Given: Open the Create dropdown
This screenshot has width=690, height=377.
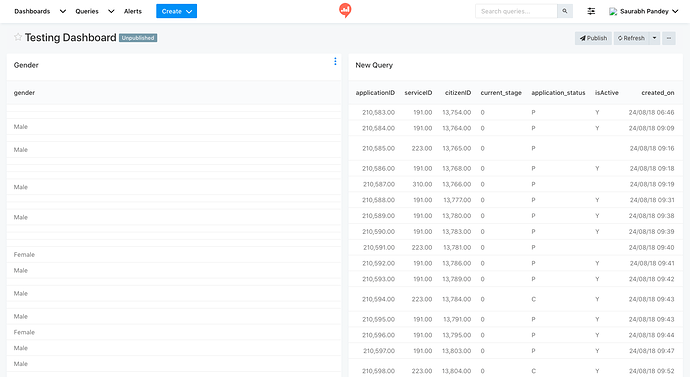Looking at the screenshot, I should 176,11.
